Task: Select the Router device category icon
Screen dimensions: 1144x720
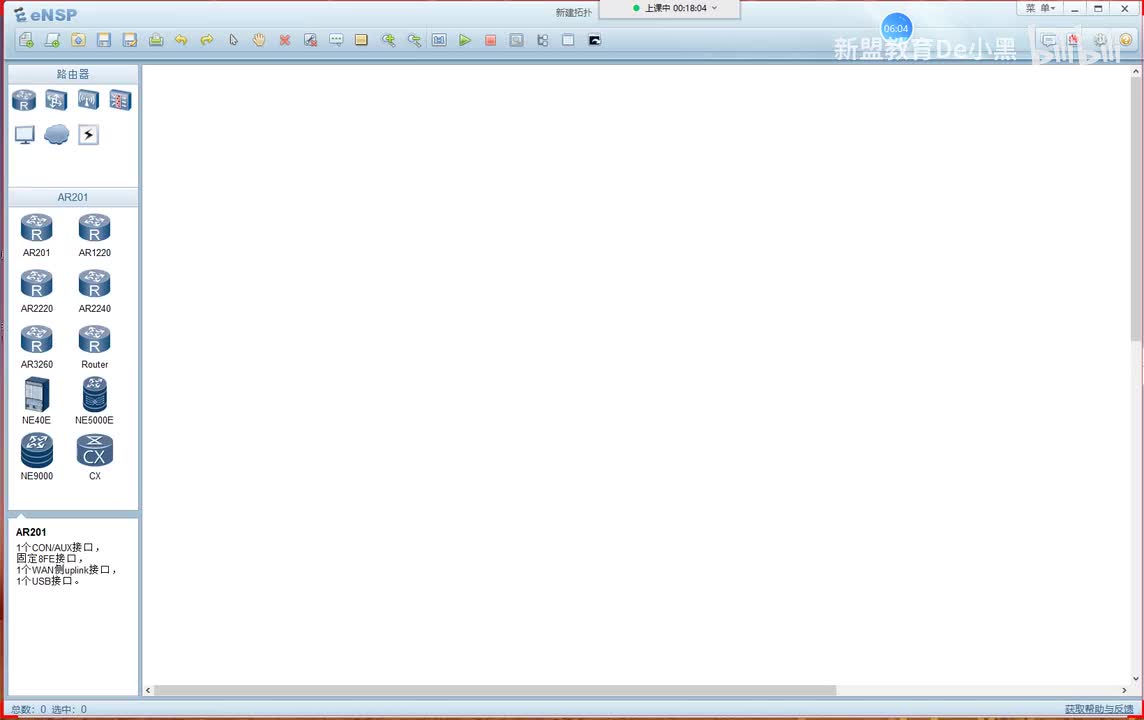Action: pos(24,100)
